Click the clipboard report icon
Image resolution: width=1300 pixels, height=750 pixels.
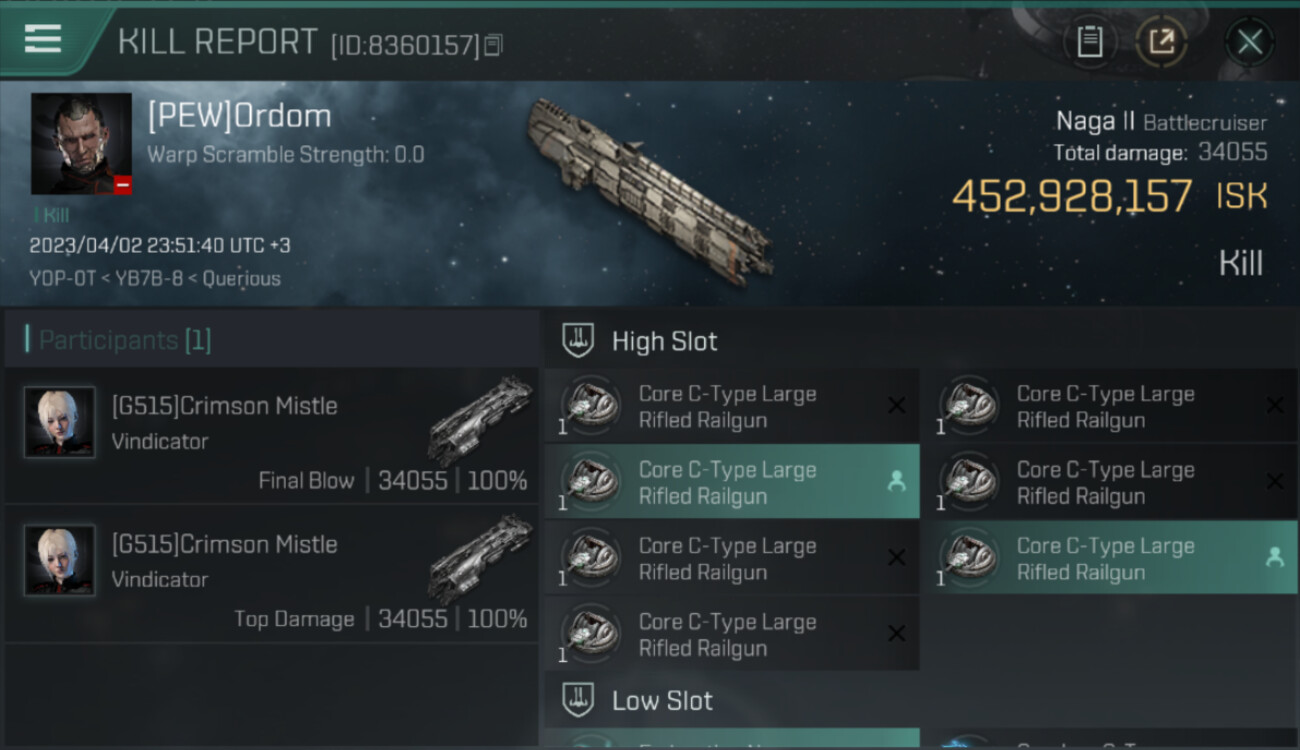pos(1089,42)
